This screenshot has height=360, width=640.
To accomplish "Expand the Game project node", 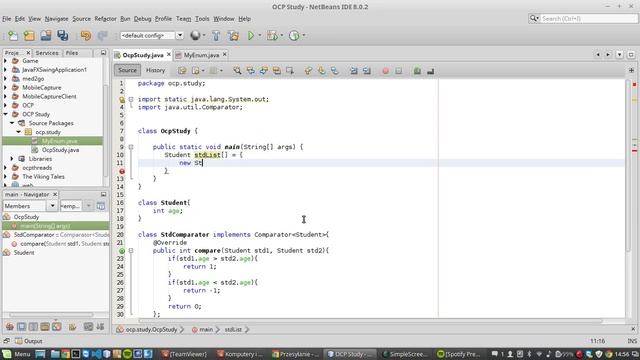I will click(x=5, y=61).
